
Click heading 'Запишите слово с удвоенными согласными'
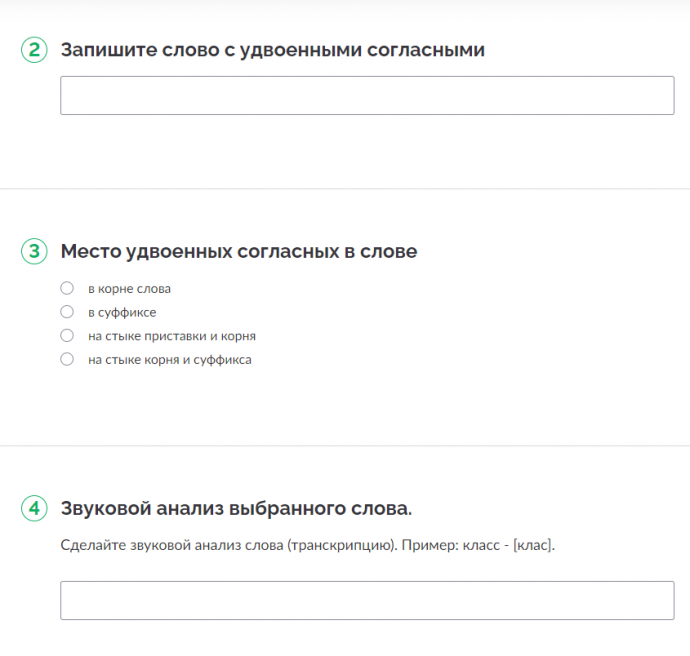coord(273,50)
